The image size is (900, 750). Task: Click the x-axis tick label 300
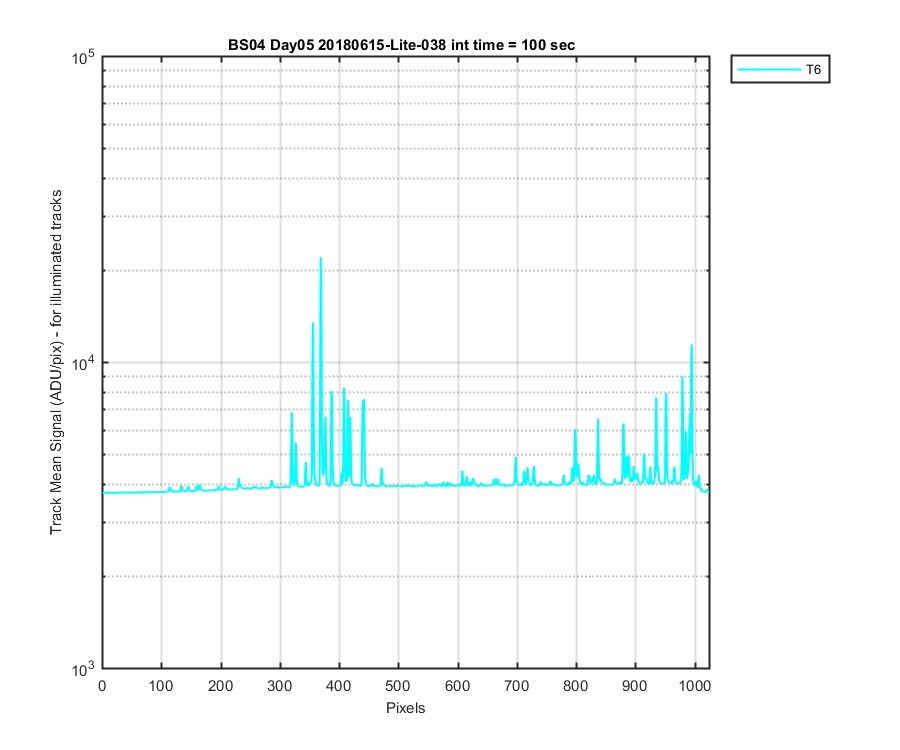click(280, 686)
